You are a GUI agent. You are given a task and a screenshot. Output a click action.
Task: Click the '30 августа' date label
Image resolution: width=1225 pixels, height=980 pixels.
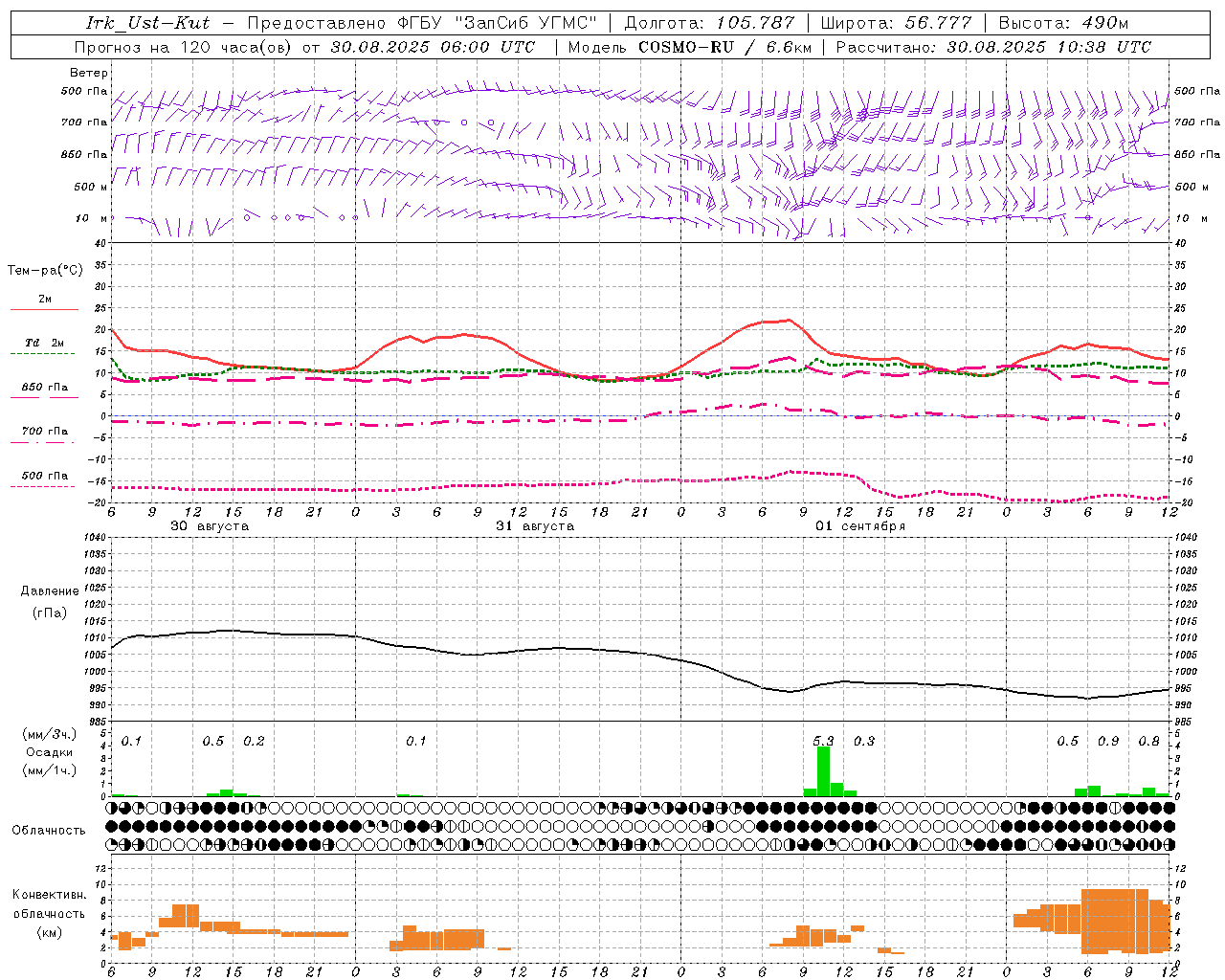point(210,526)
